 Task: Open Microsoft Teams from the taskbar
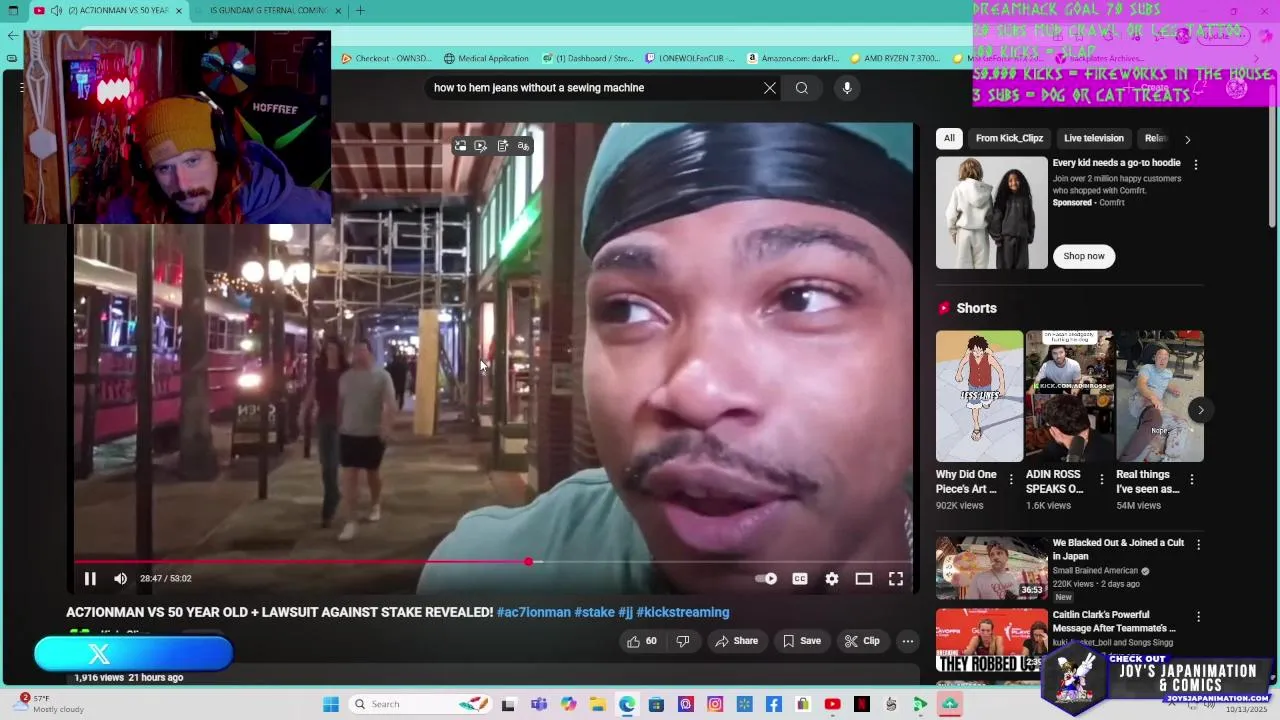[539, 704]
